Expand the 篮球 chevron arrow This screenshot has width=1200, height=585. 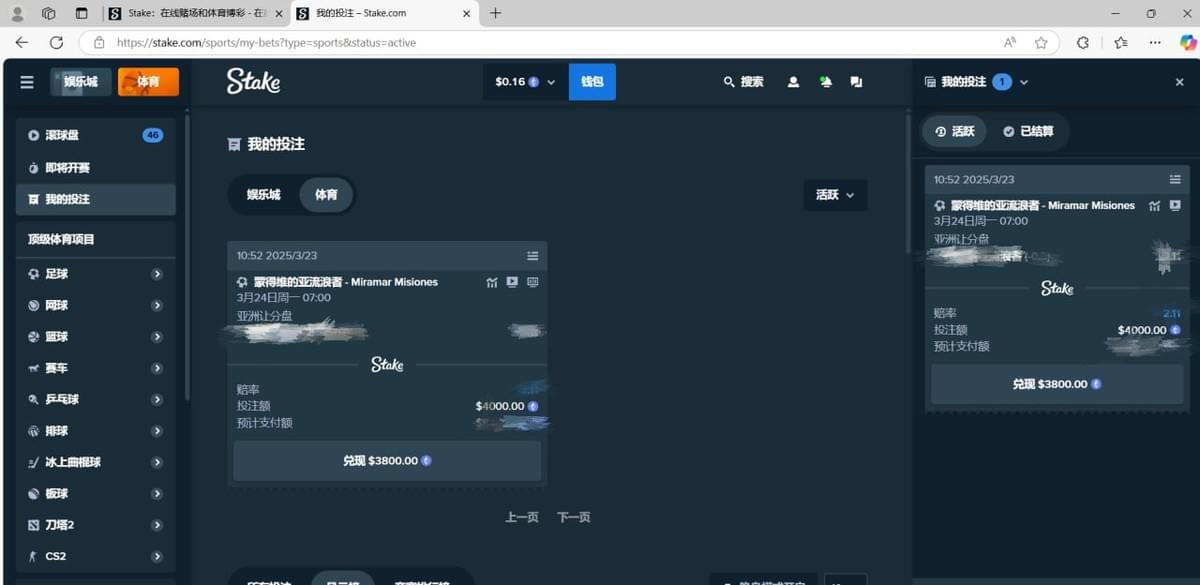tap(157, 337)
